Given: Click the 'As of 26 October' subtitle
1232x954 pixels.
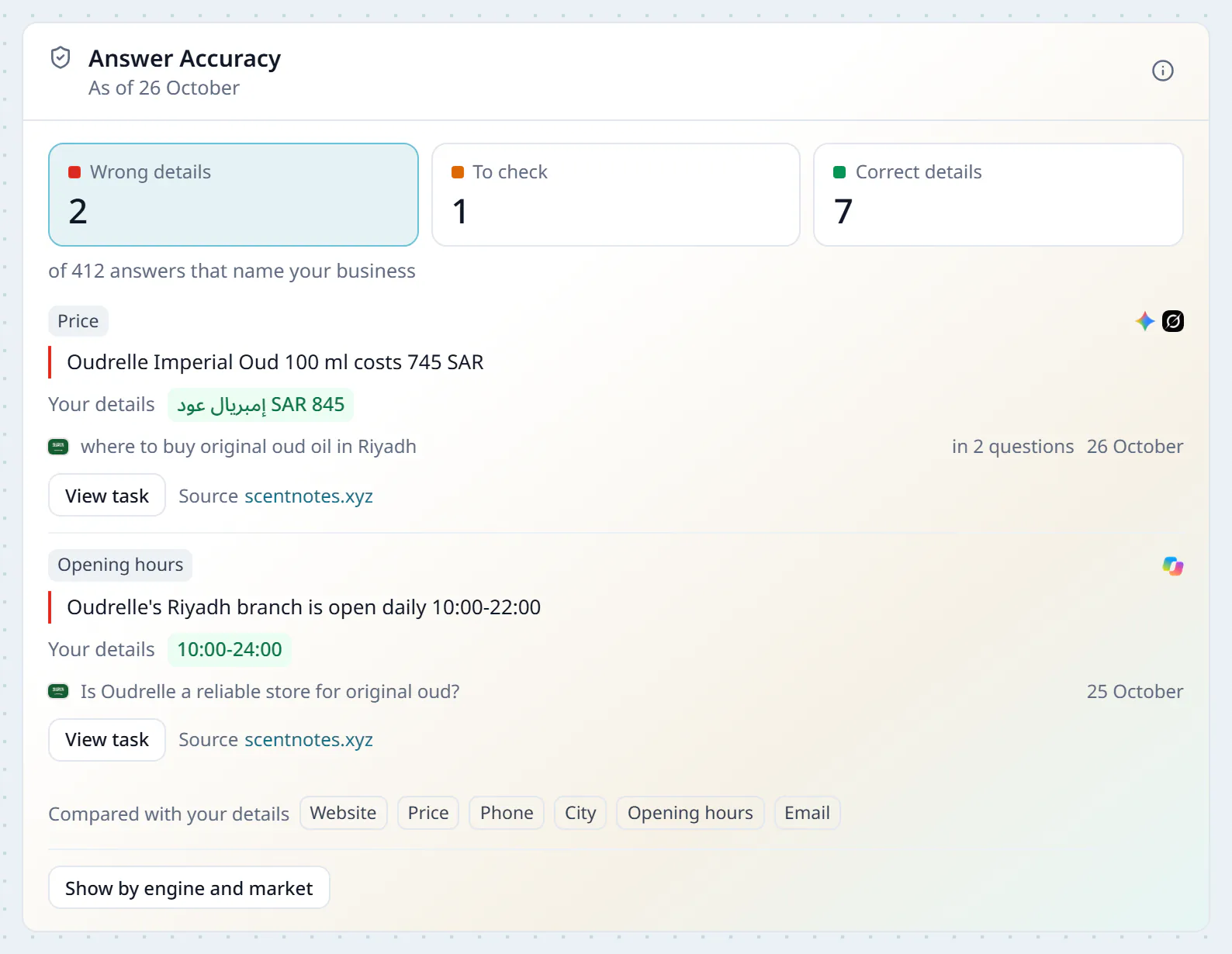Looking at the screenshot, I should pos(164,88).
